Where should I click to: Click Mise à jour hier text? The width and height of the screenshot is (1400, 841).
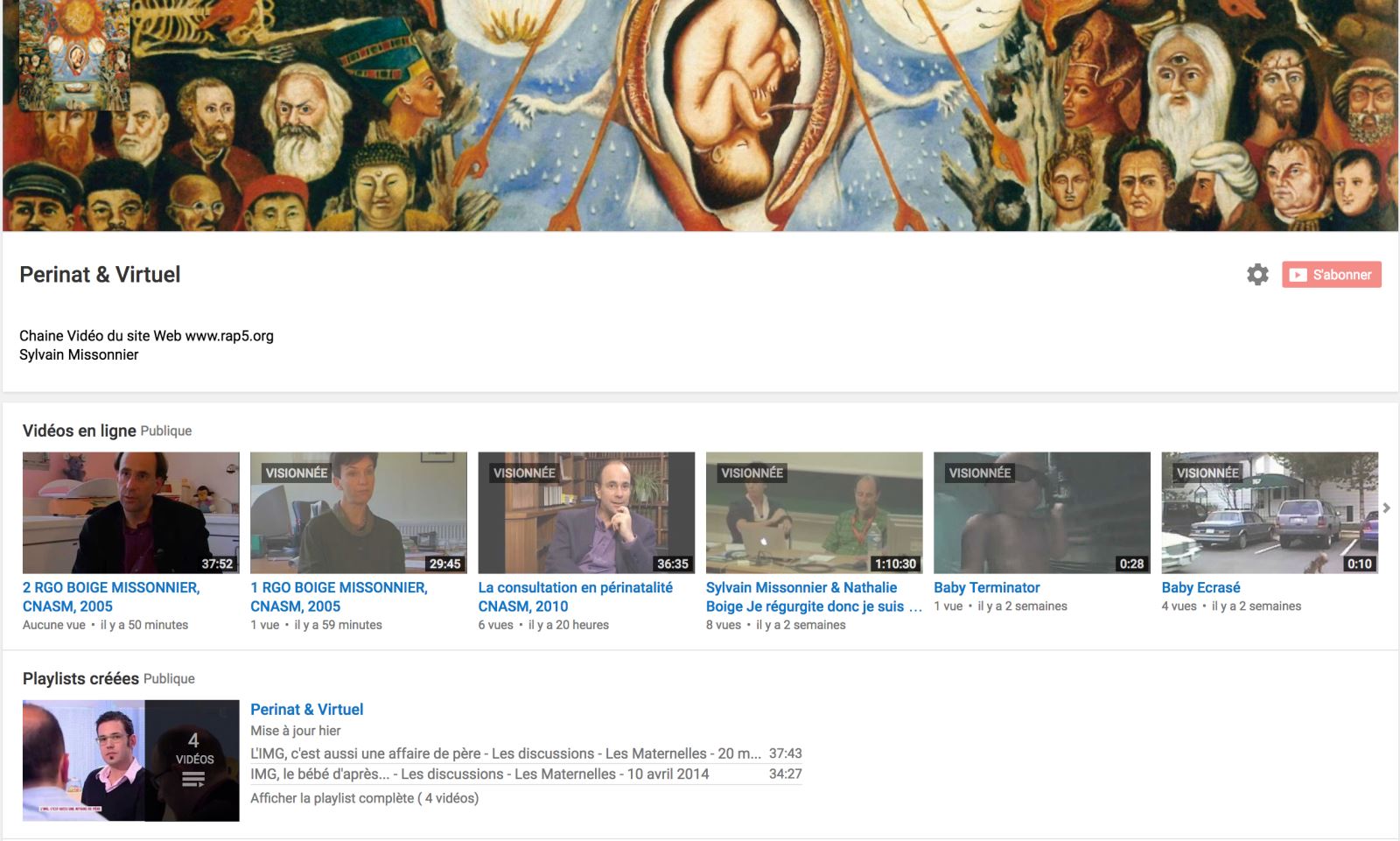296,731
